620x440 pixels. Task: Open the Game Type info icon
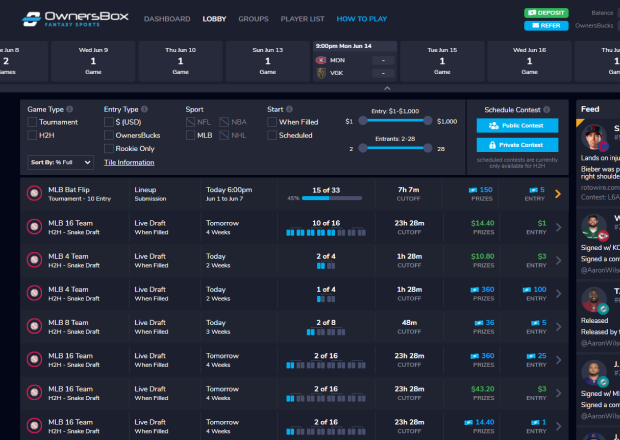(x=70, y=109)
